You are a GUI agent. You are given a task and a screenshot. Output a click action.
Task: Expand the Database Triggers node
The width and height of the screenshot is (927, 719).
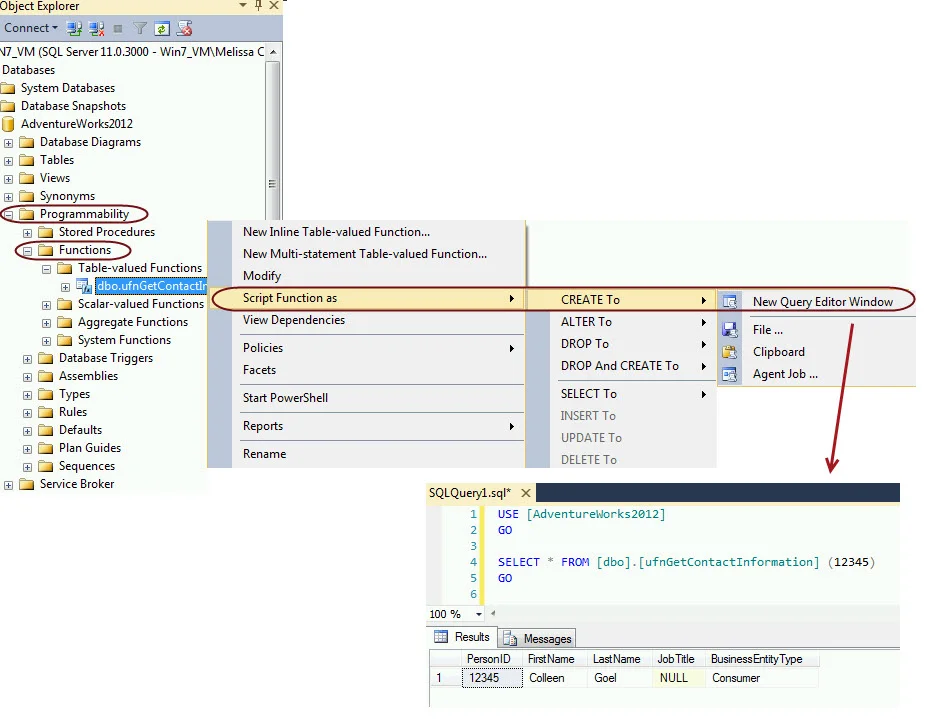click(x=27, y=359)
